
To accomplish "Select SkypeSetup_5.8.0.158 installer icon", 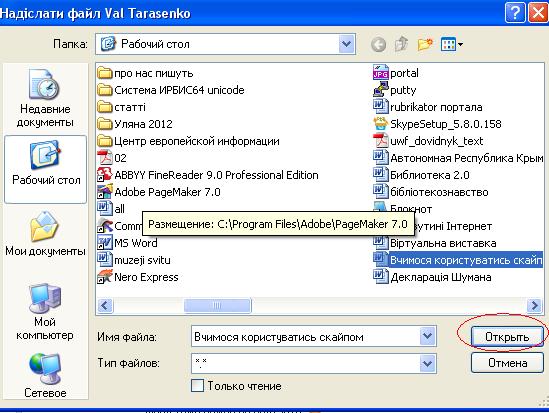I will point(381,124).
